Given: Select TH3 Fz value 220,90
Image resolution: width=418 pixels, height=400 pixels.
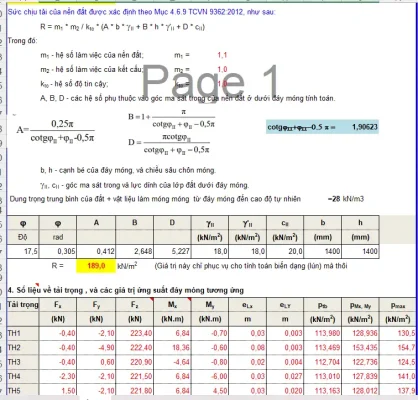Looking at the screenshot, I should click(134, 362).
